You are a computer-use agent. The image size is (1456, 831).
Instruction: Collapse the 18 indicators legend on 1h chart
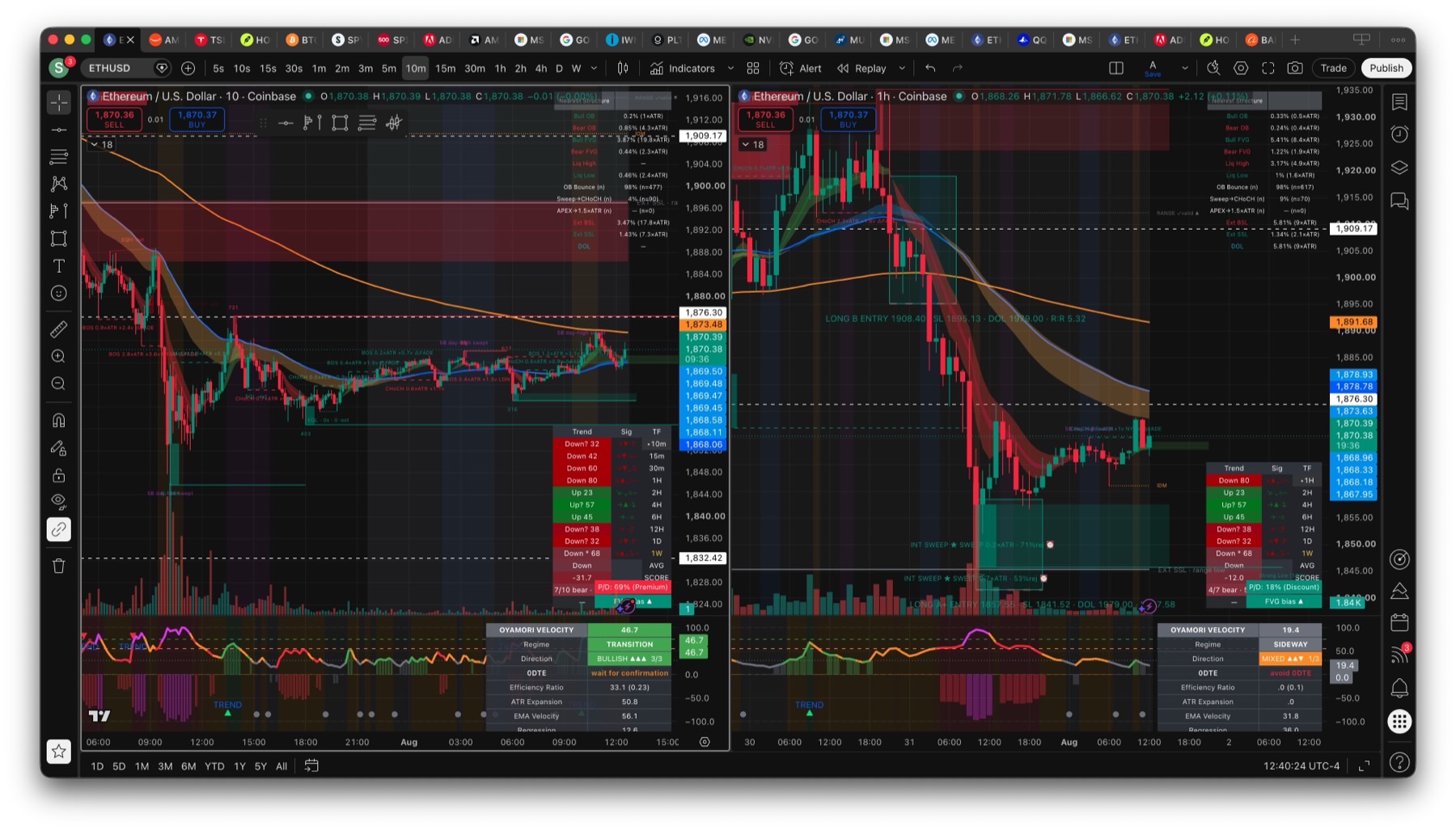tap(752, 145)
